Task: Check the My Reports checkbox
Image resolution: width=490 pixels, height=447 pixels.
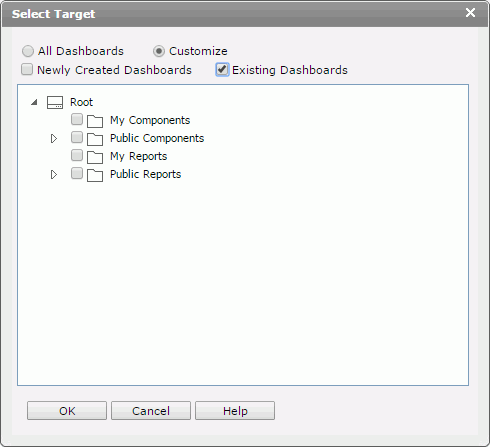Action: 77,155
